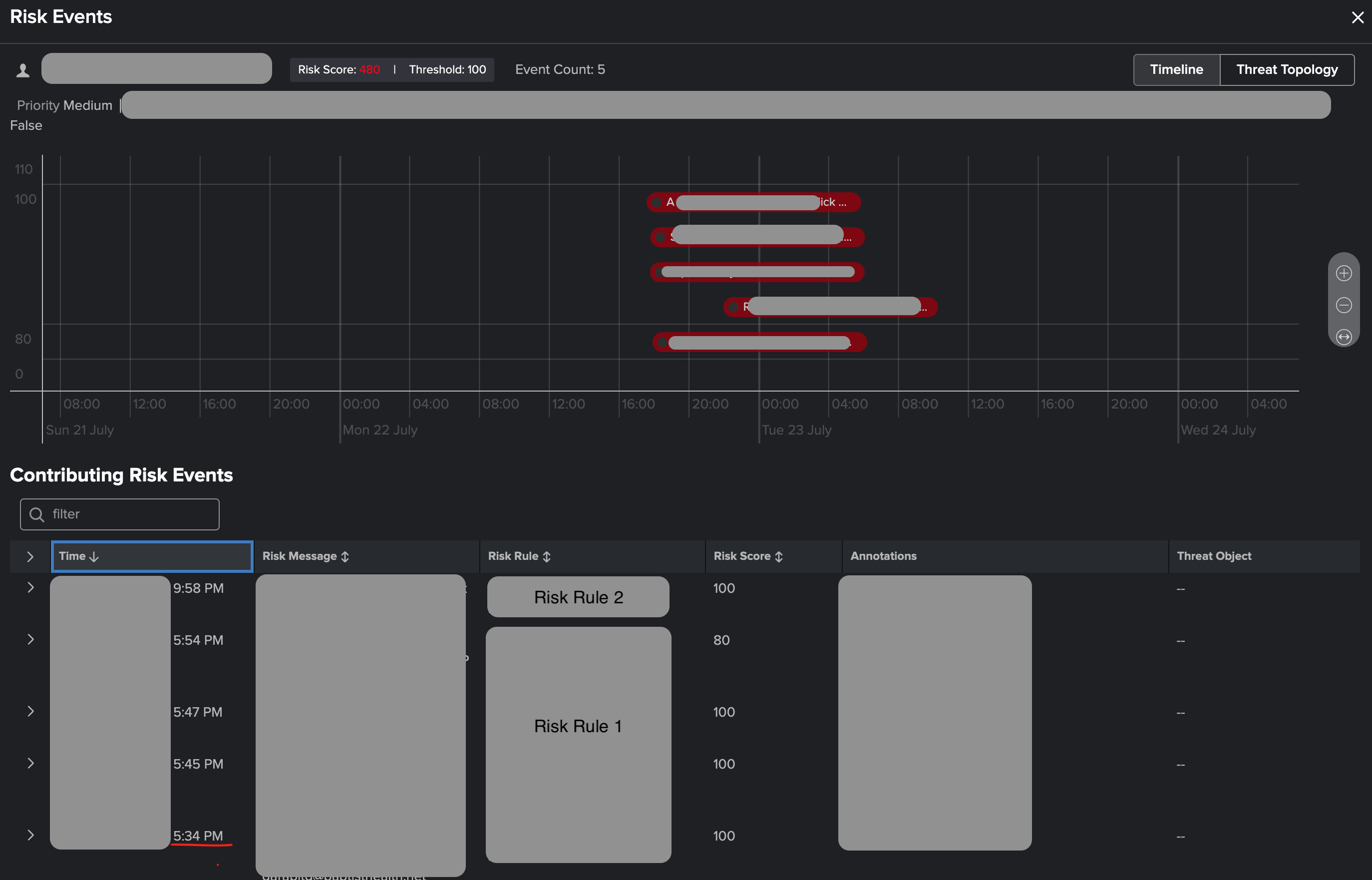Click the Contributing Risk Events heading
Viewport: 1372px width, 880px height.
pos(121,475)
